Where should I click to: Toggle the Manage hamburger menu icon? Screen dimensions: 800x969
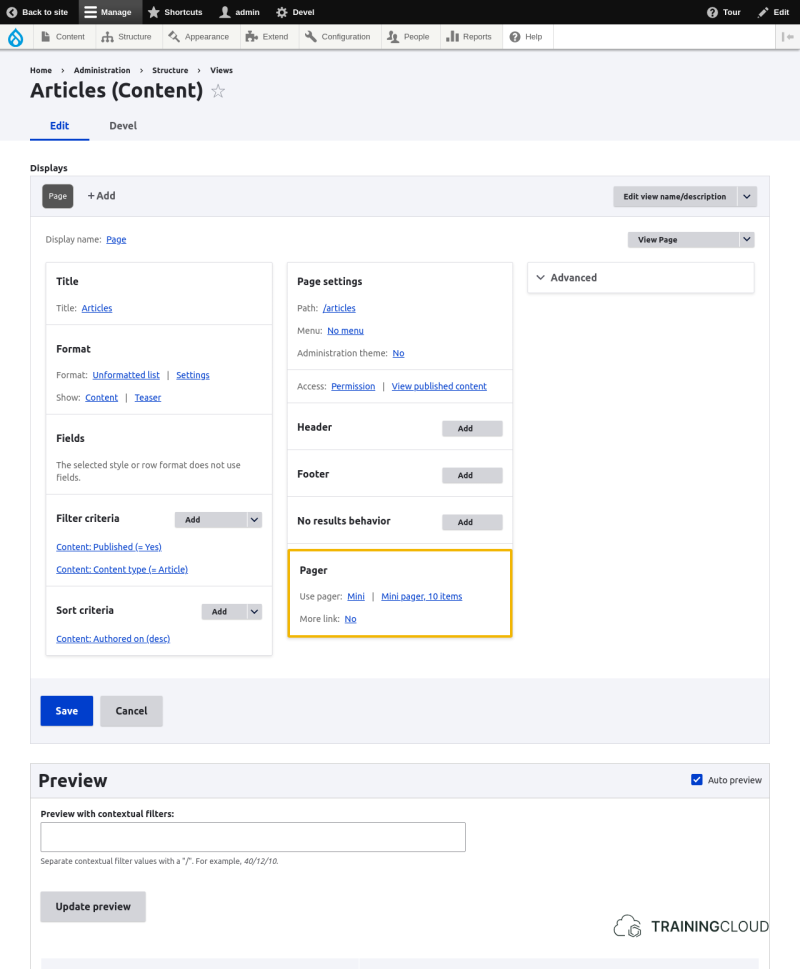[x=90, y=12]
